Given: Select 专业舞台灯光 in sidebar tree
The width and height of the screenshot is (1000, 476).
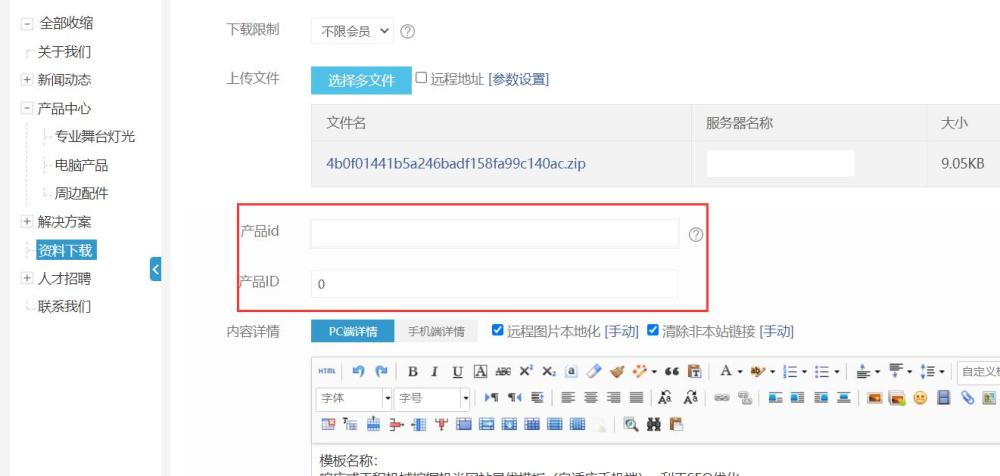Looking at the screenshot, I should click(94, 137).
